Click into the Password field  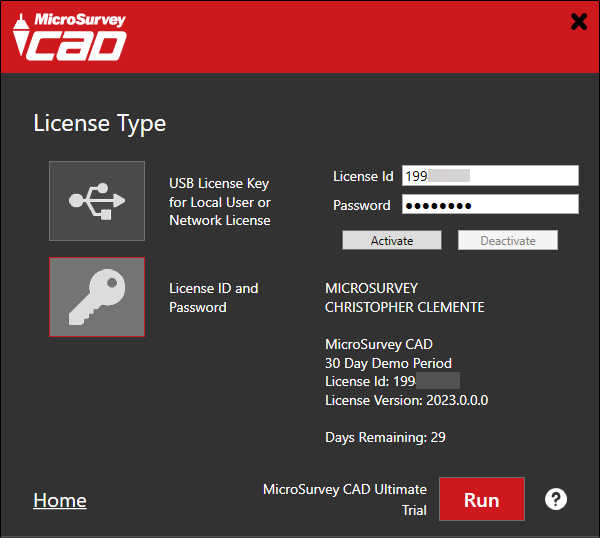tap(490, 204)
